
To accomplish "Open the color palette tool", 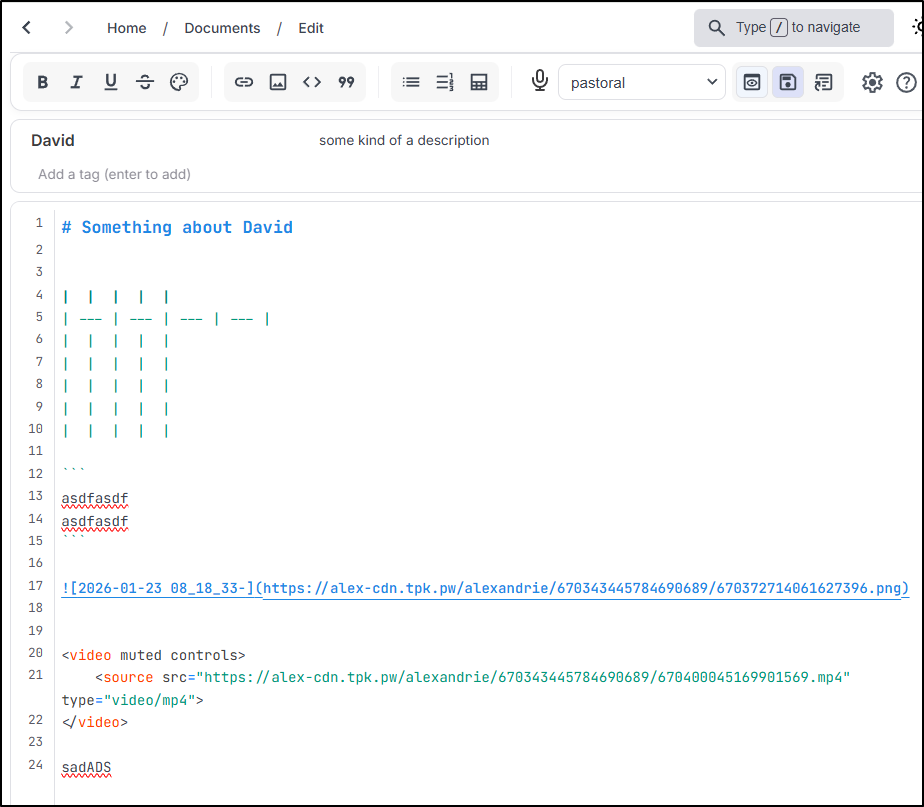I will click(179, 82).
